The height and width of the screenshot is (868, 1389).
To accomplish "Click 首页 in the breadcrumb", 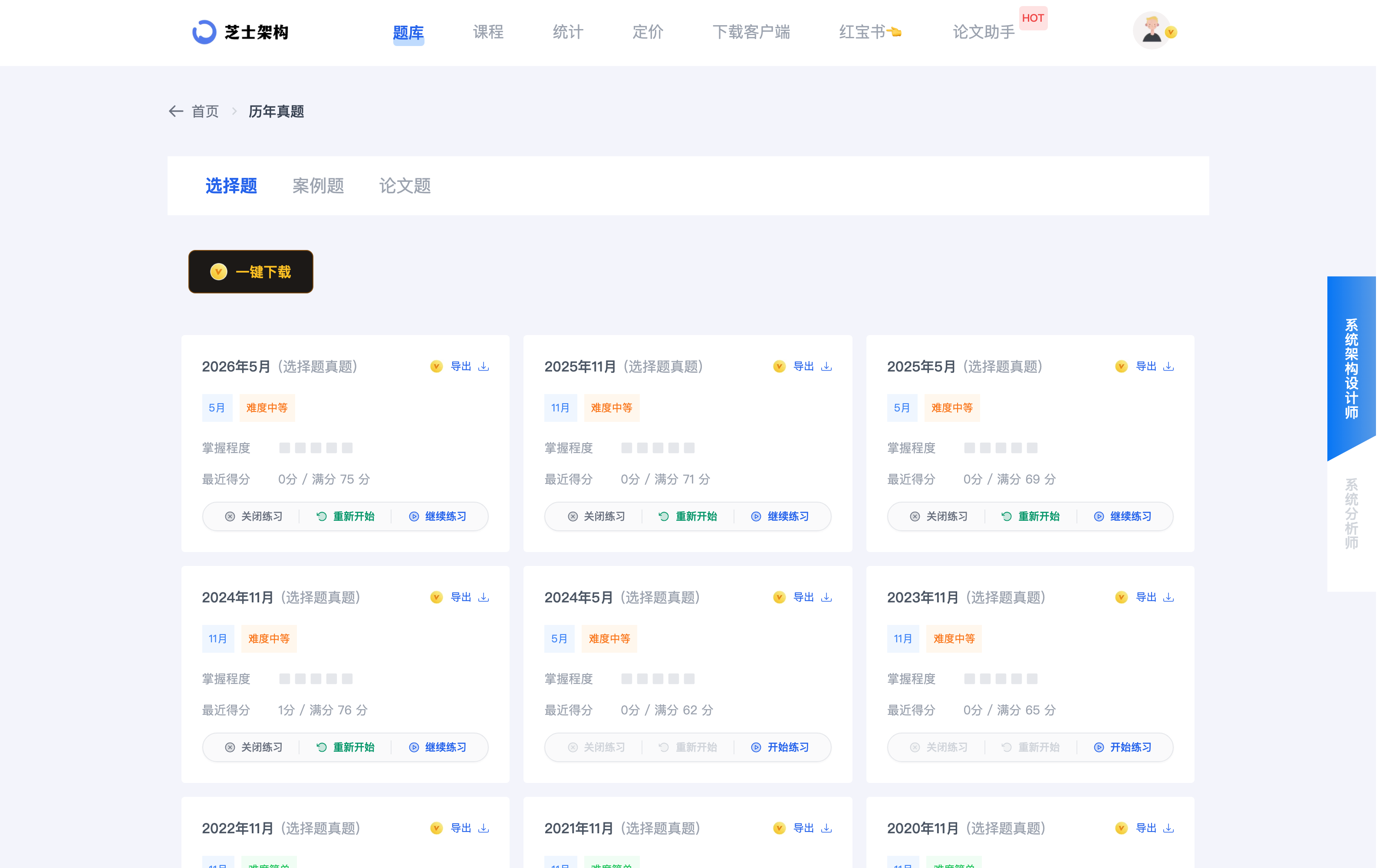I will [205, 112].
